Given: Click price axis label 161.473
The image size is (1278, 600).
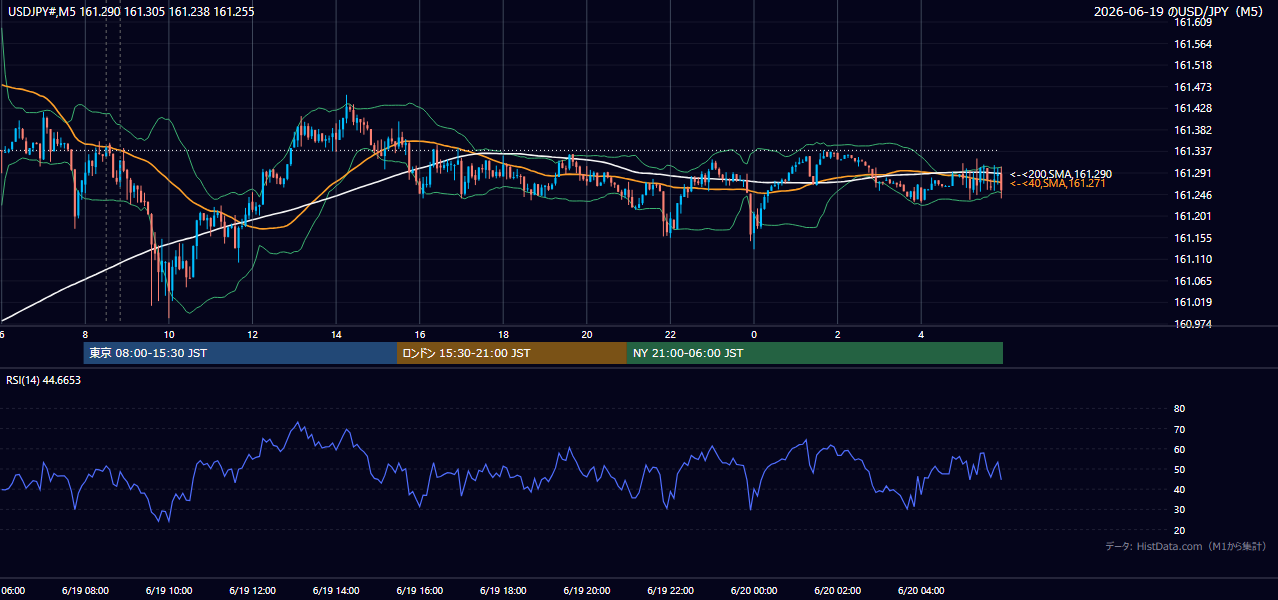Looking at the screenshot, I should [1192, 87].
